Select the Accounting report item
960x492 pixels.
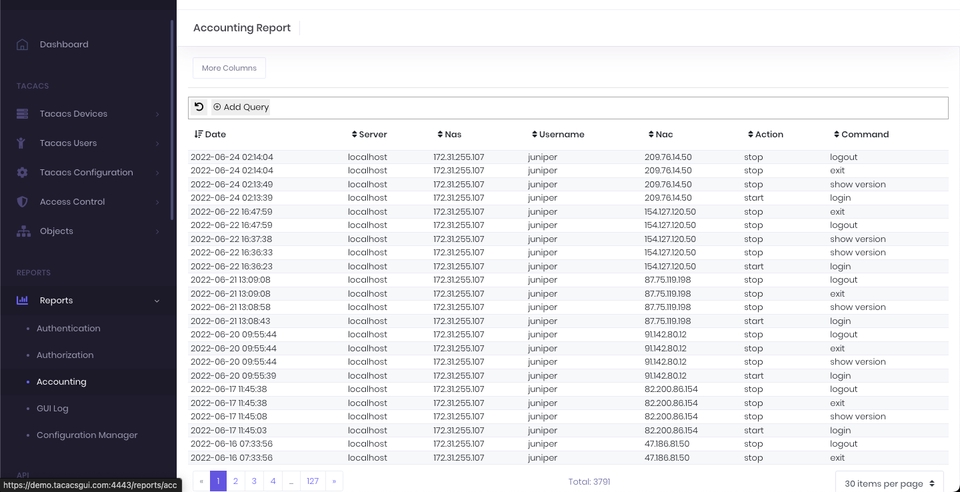(x=61, y=382)
